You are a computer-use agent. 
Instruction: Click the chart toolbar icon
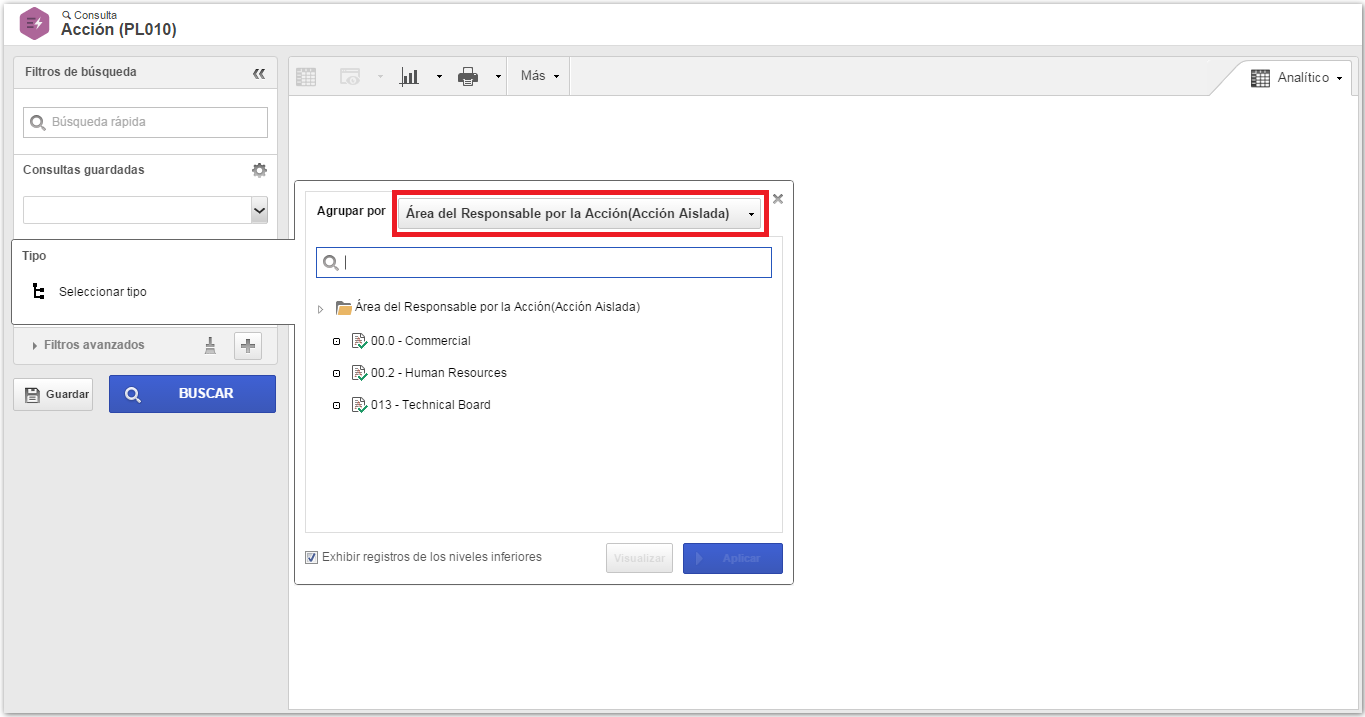[x=409, y=76]
